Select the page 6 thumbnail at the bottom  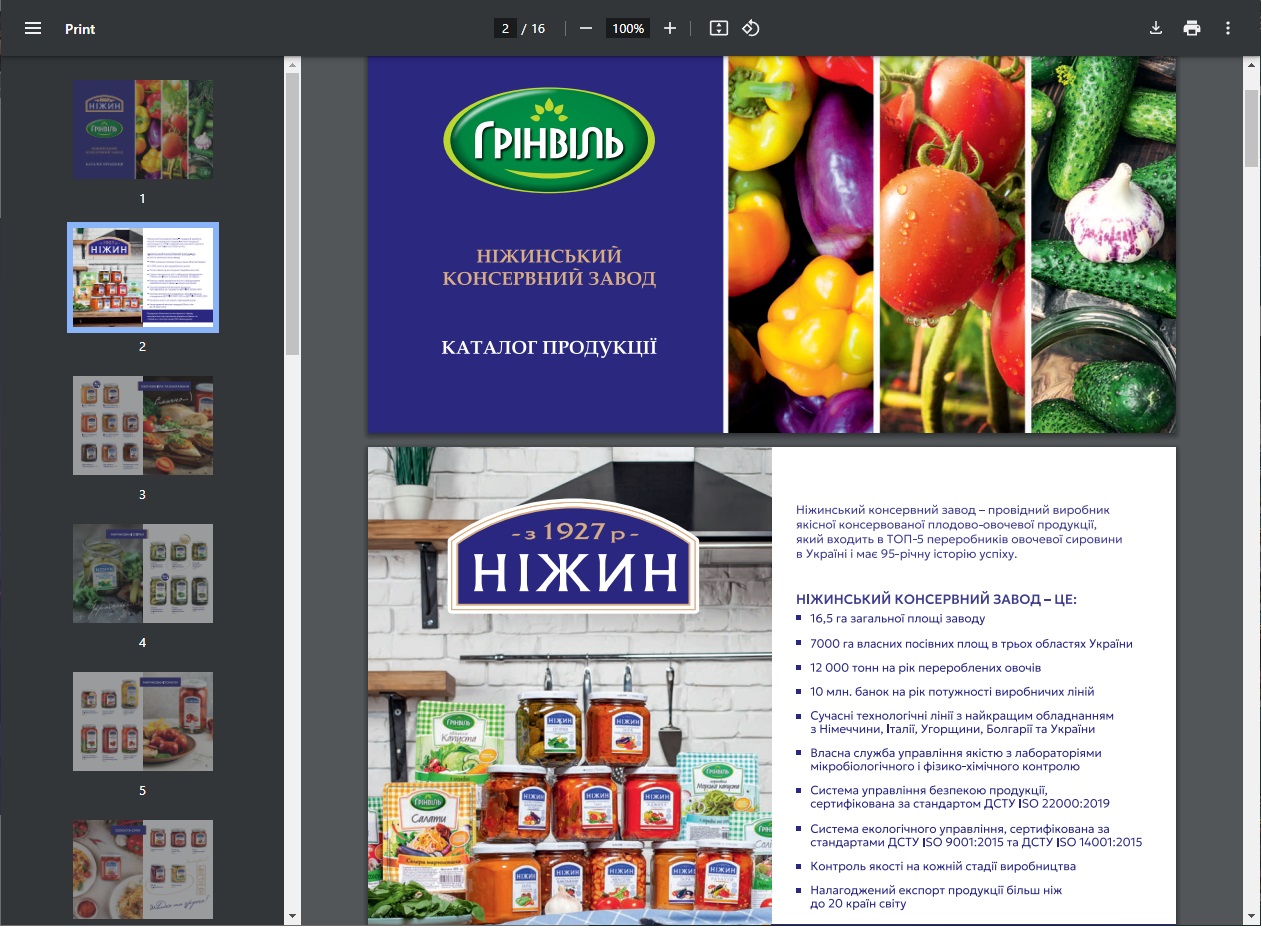point(142,869)
